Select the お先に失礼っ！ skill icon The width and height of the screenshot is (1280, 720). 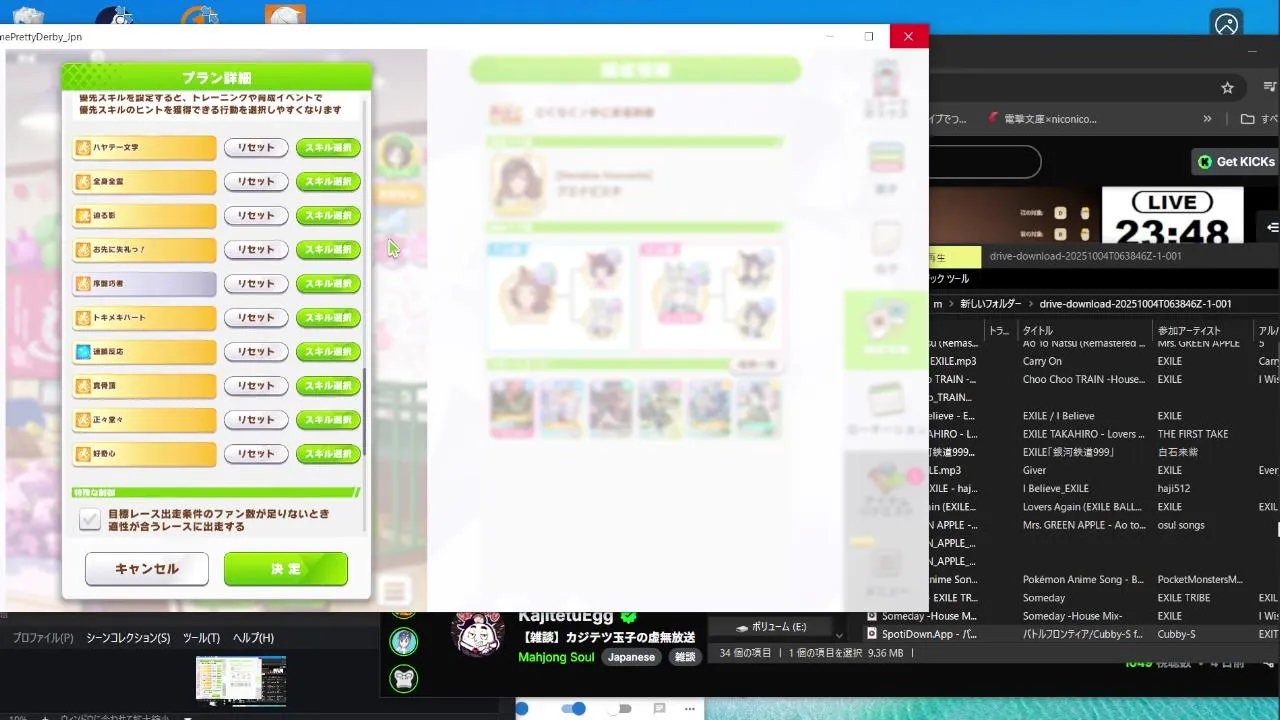(x=83, y=250)
